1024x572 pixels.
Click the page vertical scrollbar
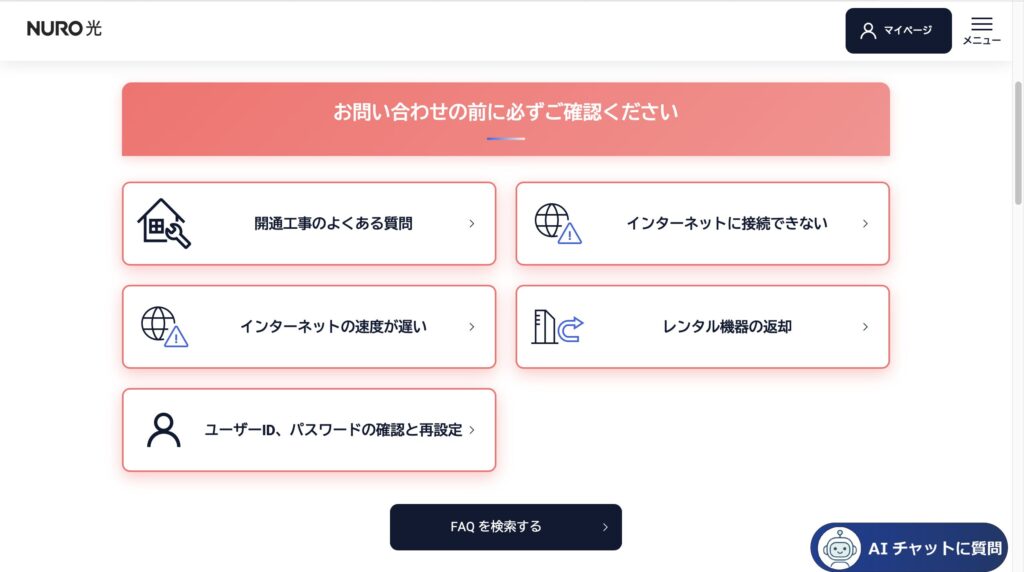tap(1017, 130)
